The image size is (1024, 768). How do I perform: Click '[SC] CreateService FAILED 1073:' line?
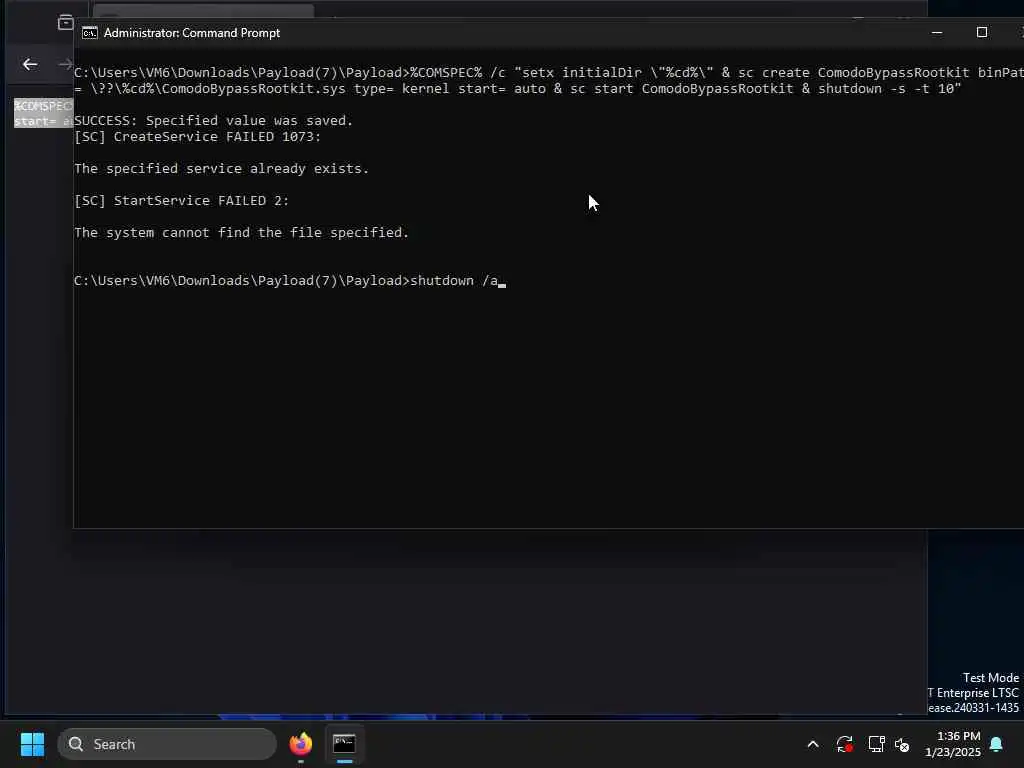click(198, 136)
